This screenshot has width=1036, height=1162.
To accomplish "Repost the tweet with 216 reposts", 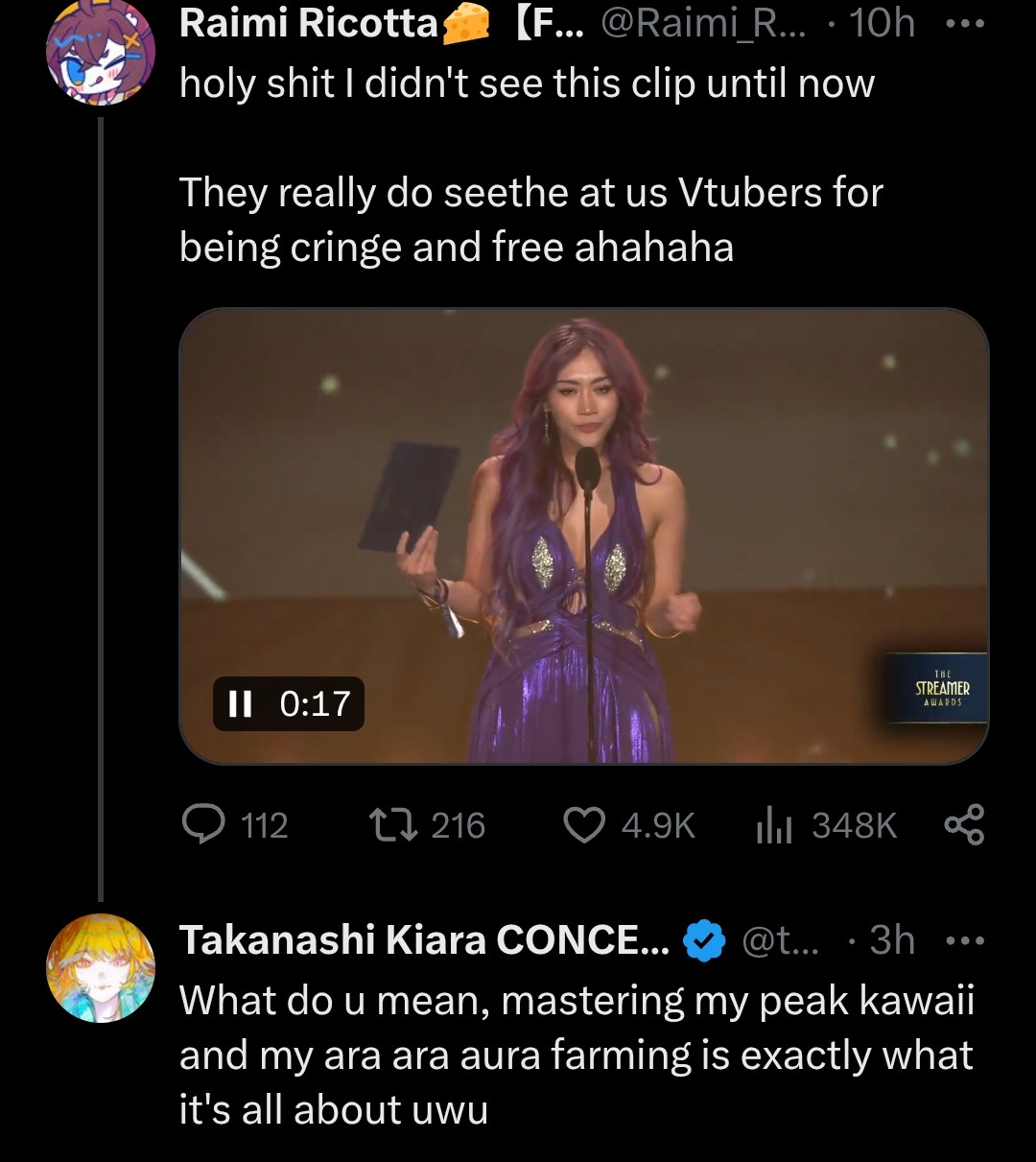I will (x=393, y=825).
